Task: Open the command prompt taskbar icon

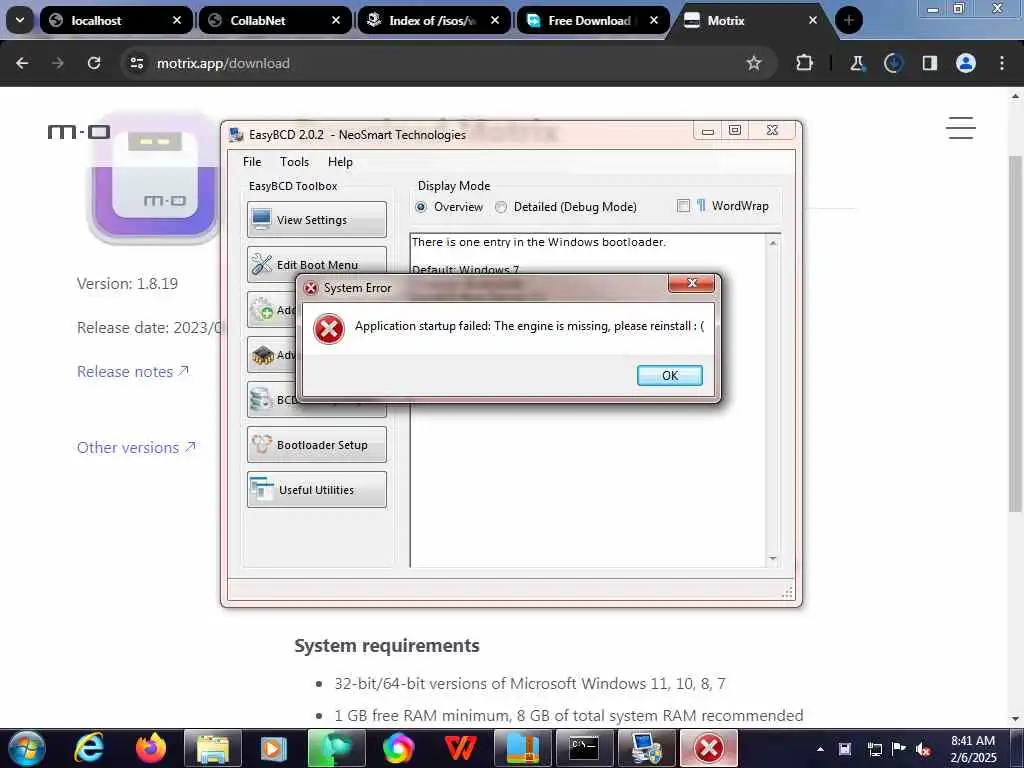Action: tap(584, 748)
